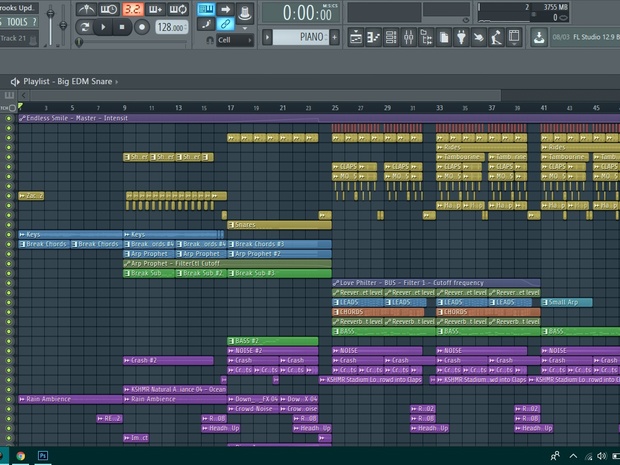
Task: Show hidden tray icons chevron
Action: click(573, 456)
